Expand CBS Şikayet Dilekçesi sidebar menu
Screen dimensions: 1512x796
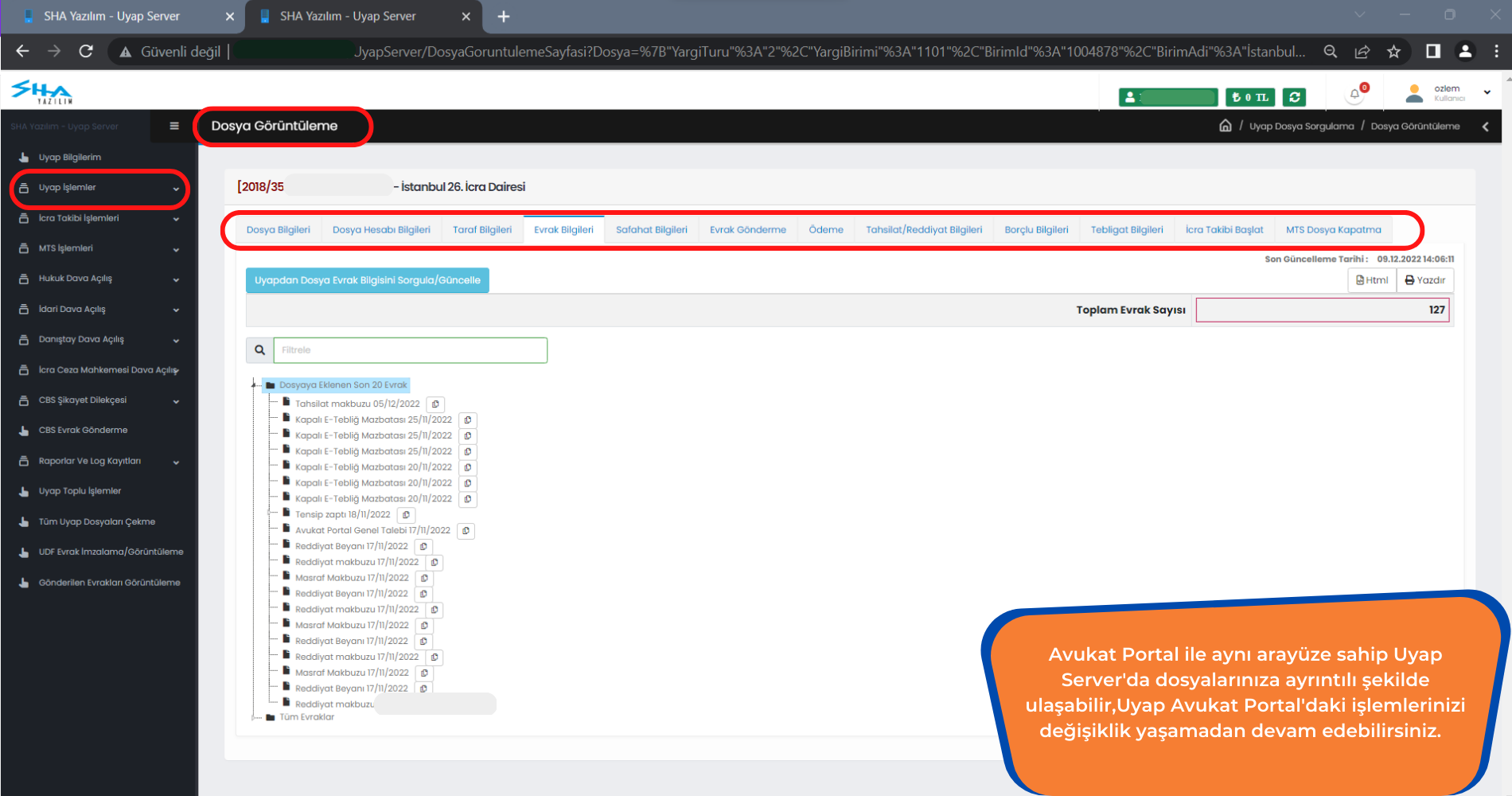(x=99, y=400)
